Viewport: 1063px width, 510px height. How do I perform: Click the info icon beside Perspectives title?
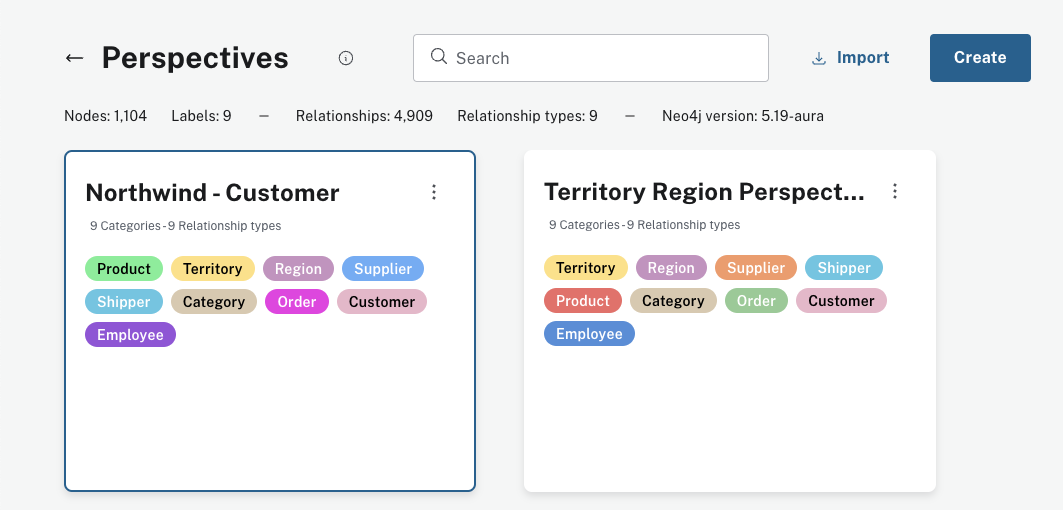[x=346, y=58]
